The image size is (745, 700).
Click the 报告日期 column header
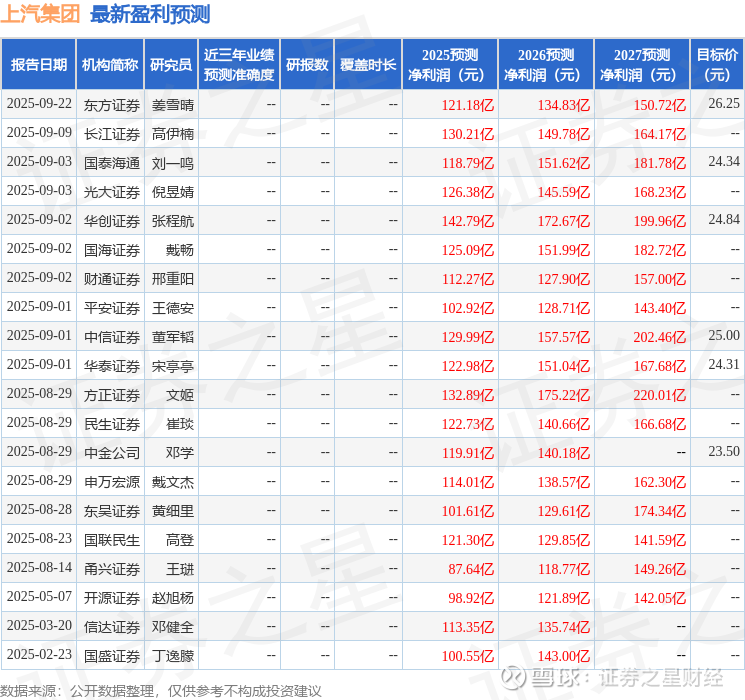point(38,65)
